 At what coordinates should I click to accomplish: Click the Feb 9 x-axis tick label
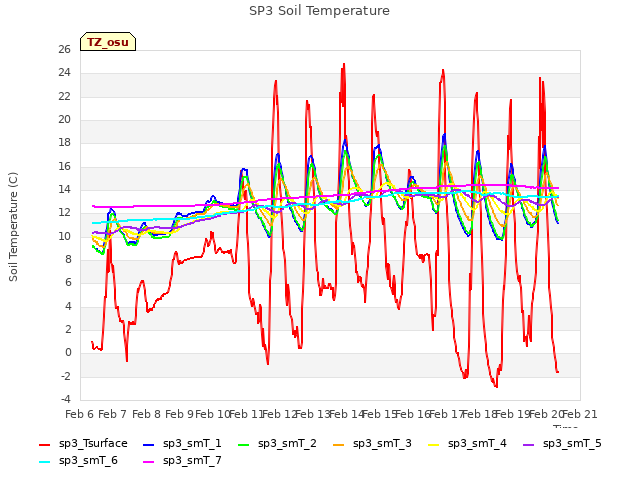tap(180, 414)
